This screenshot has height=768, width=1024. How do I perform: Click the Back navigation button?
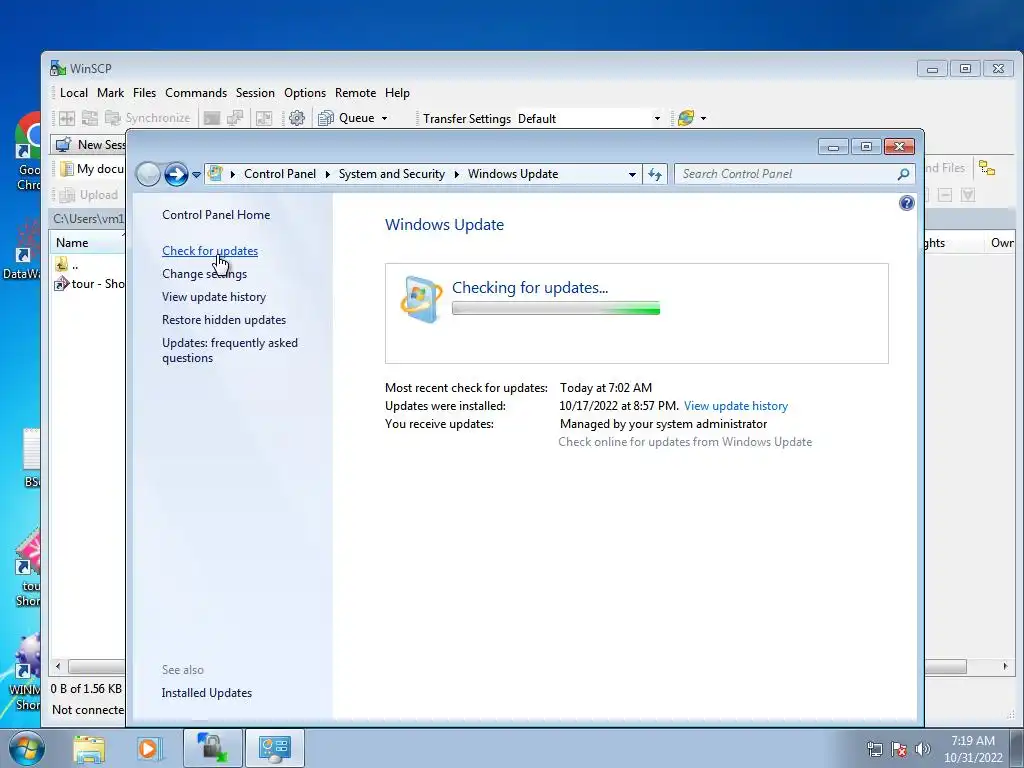tap(148, 174)
